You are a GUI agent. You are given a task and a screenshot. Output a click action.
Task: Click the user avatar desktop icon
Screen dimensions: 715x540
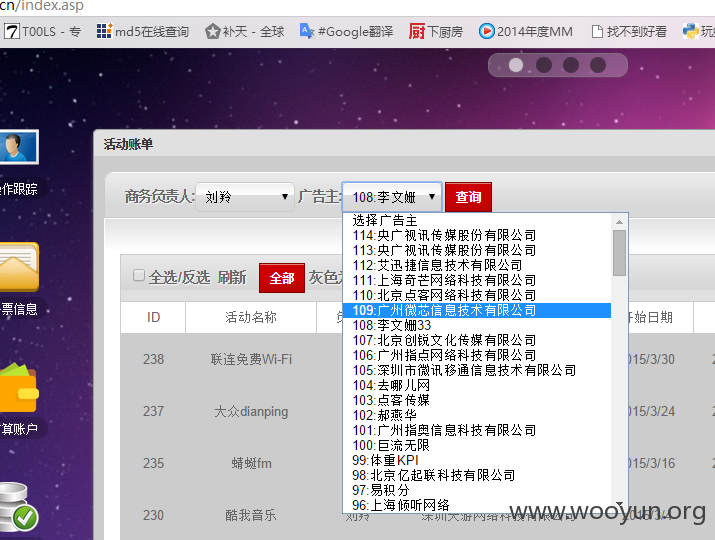tap(17, 147)
